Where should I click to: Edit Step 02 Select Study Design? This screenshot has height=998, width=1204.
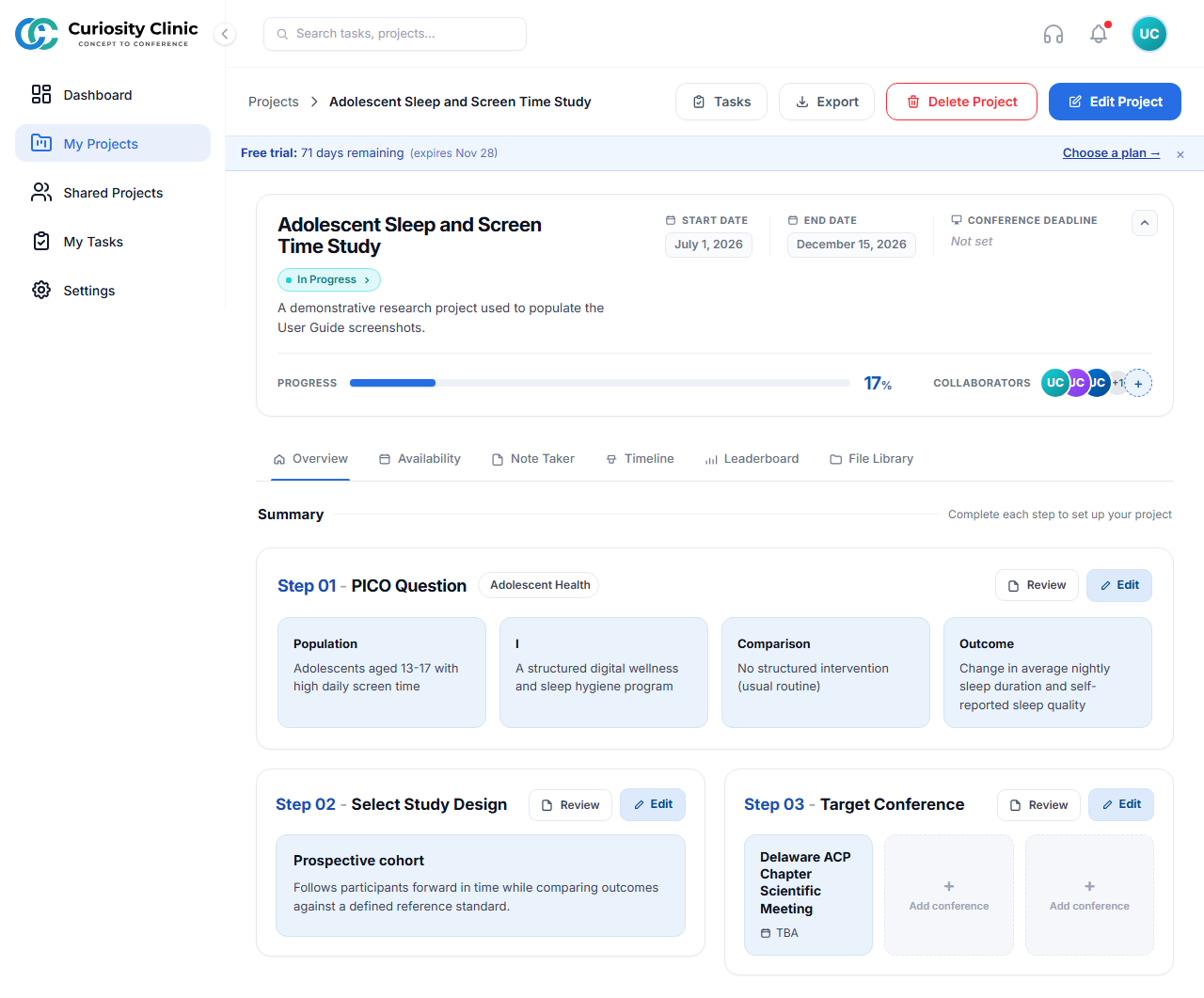click(x=653, y=804)
